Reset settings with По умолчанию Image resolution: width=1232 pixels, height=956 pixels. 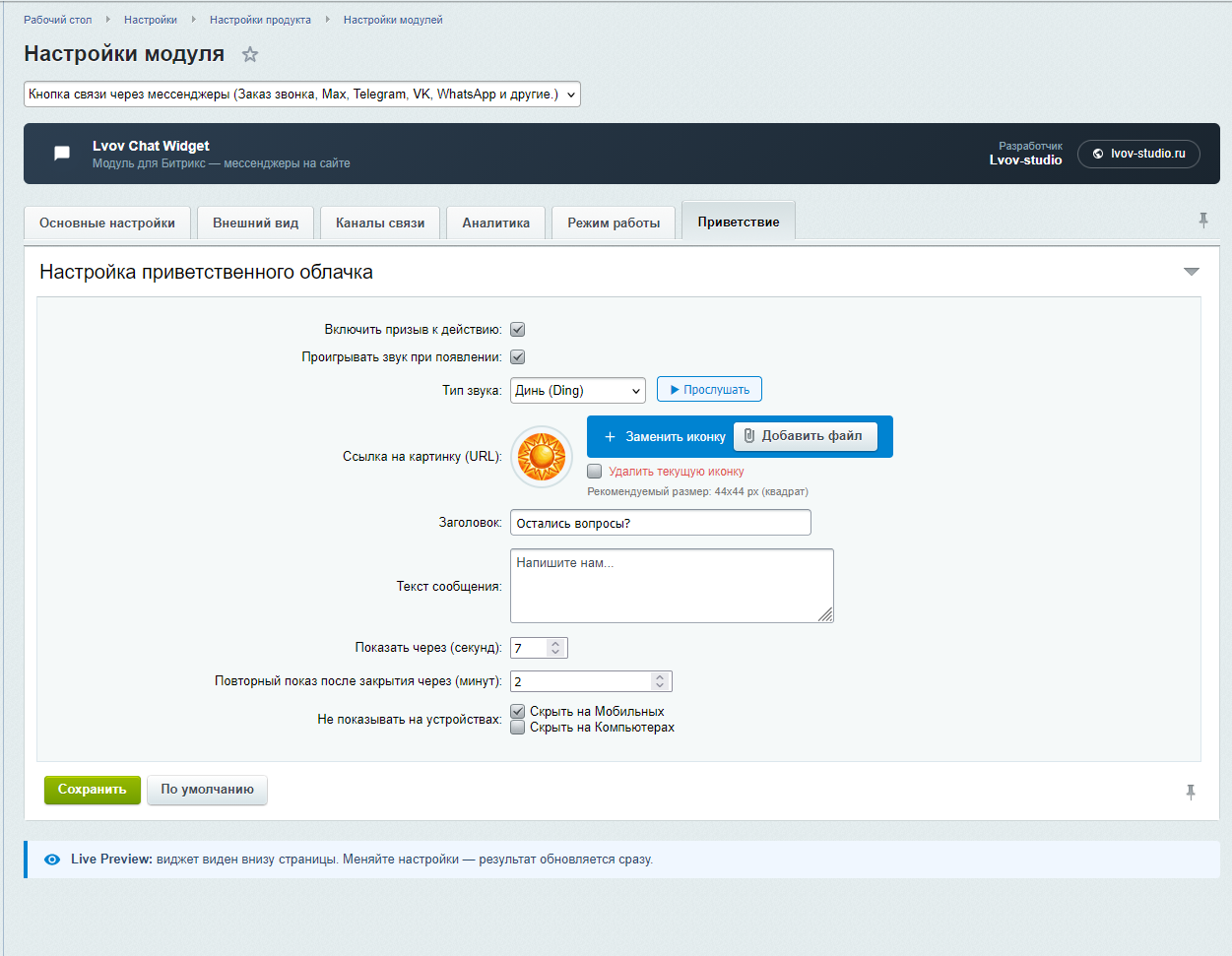point(207,790)
